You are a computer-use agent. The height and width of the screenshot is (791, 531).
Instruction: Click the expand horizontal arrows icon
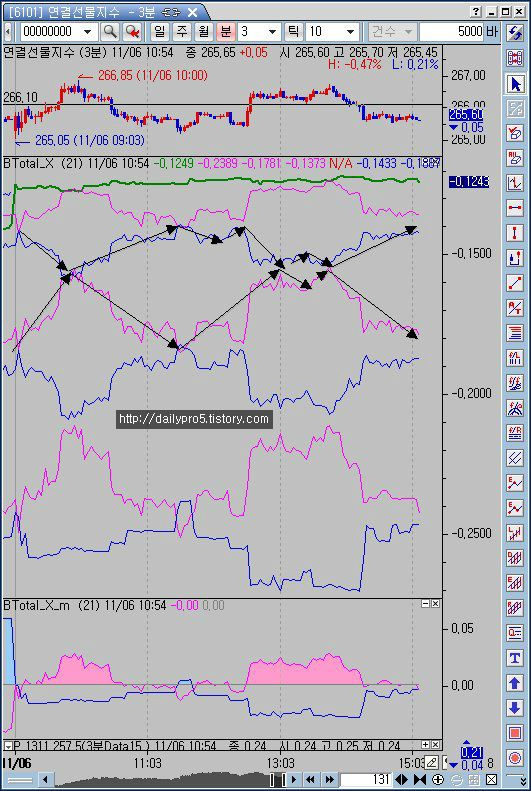click(402, 779)
